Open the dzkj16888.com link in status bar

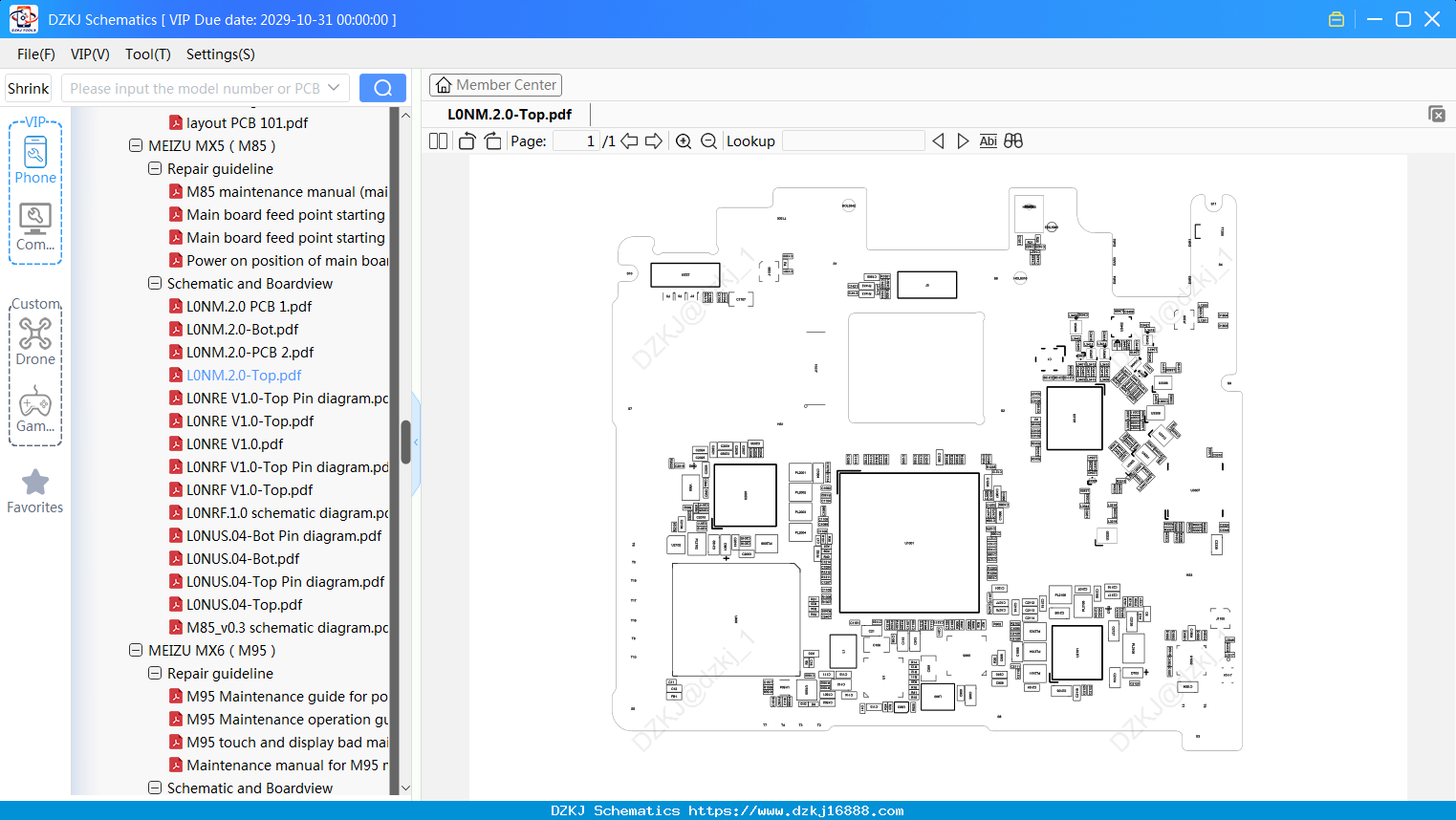(x=796, y=810)
